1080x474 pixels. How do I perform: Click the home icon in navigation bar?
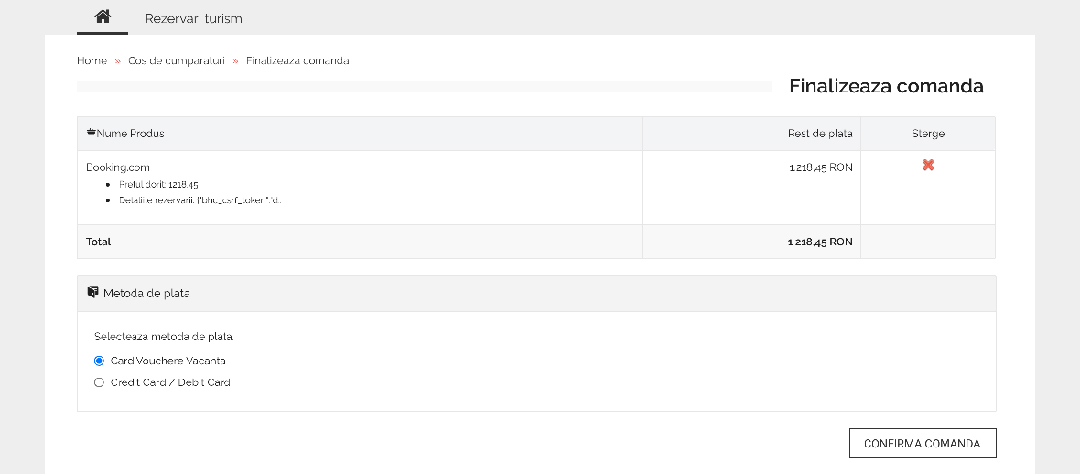(x=103, y=17)
